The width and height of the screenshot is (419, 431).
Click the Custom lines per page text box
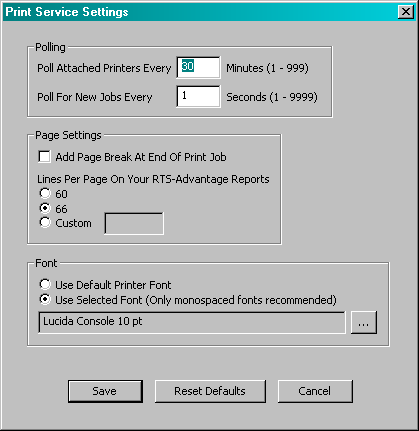[x=134, y=223]
